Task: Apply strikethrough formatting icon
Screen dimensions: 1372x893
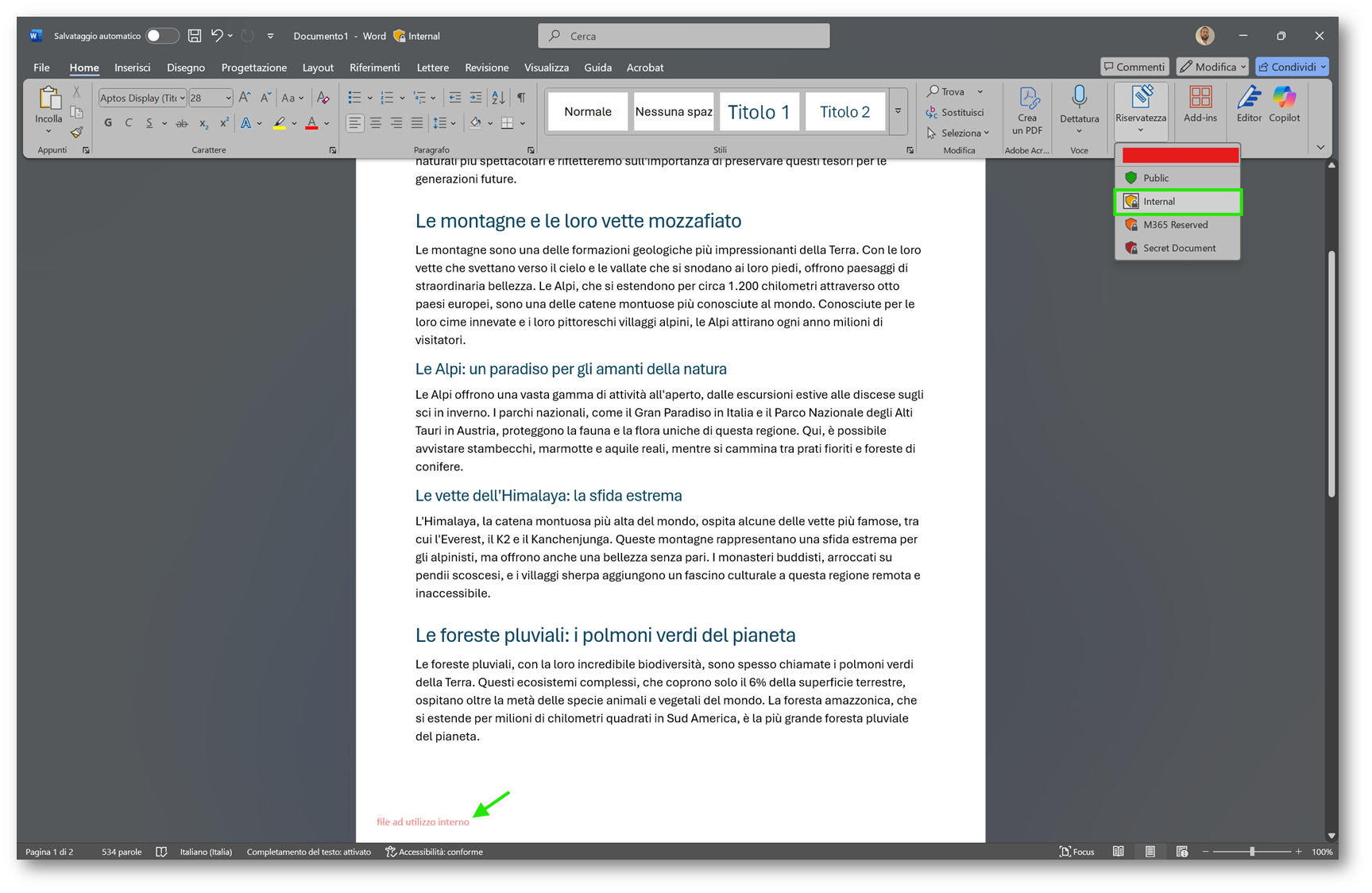Action: coord(182,123)
